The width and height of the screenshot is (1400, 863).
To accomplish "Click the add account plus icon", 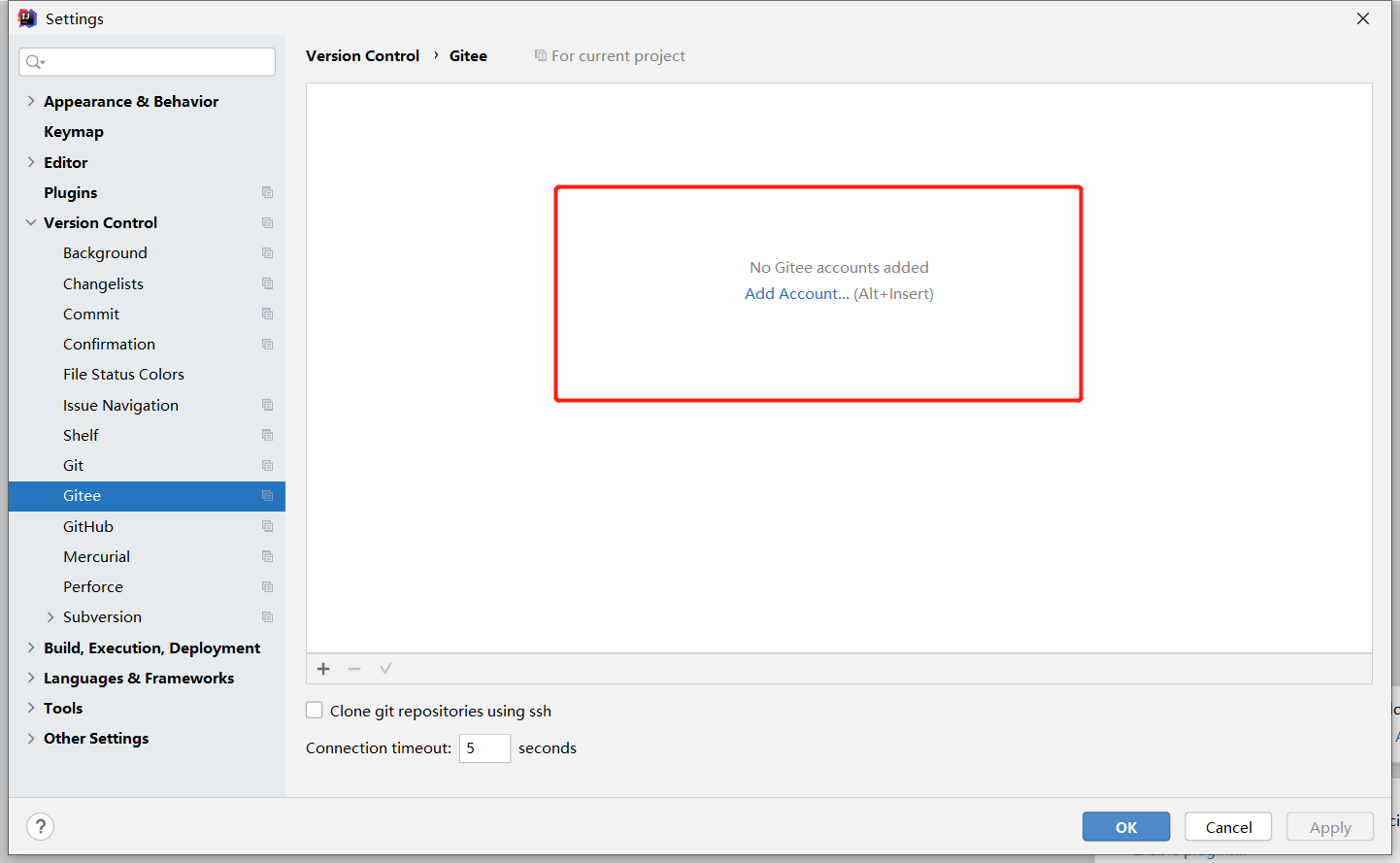I will 323,669.
